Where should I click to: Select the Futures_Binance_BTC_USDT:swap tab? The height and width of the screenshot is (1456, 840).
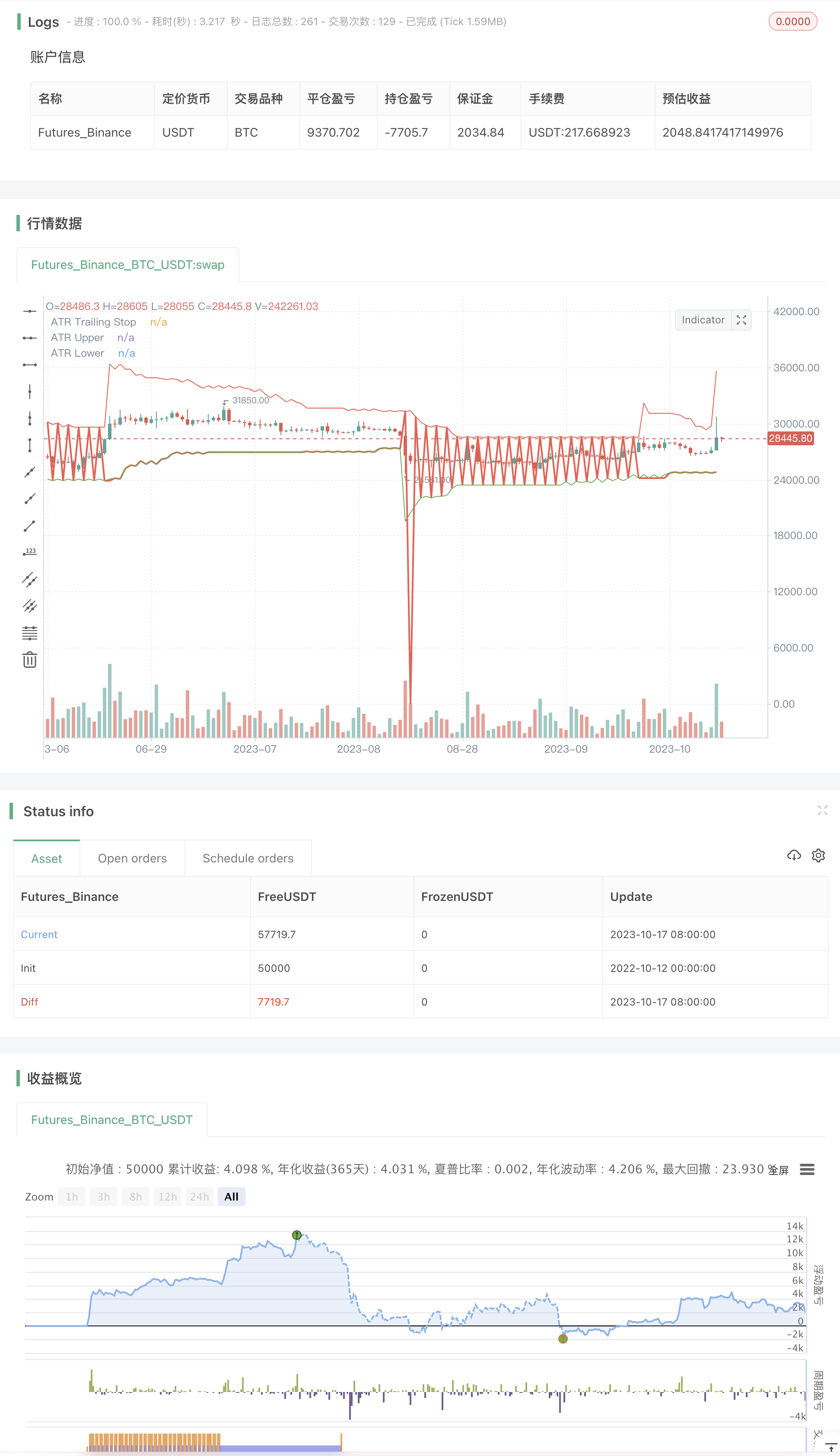click(127, 265)
